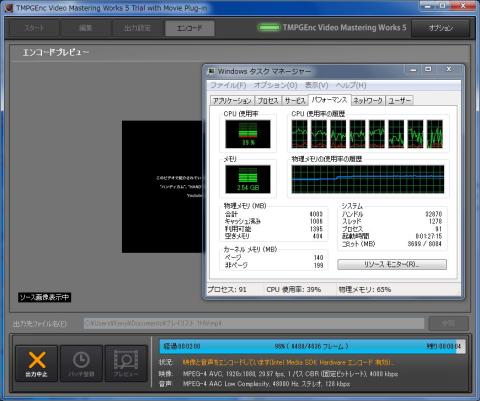
Task: Click the 物理メモリ: 65% status entry
Action: point(365,290)
